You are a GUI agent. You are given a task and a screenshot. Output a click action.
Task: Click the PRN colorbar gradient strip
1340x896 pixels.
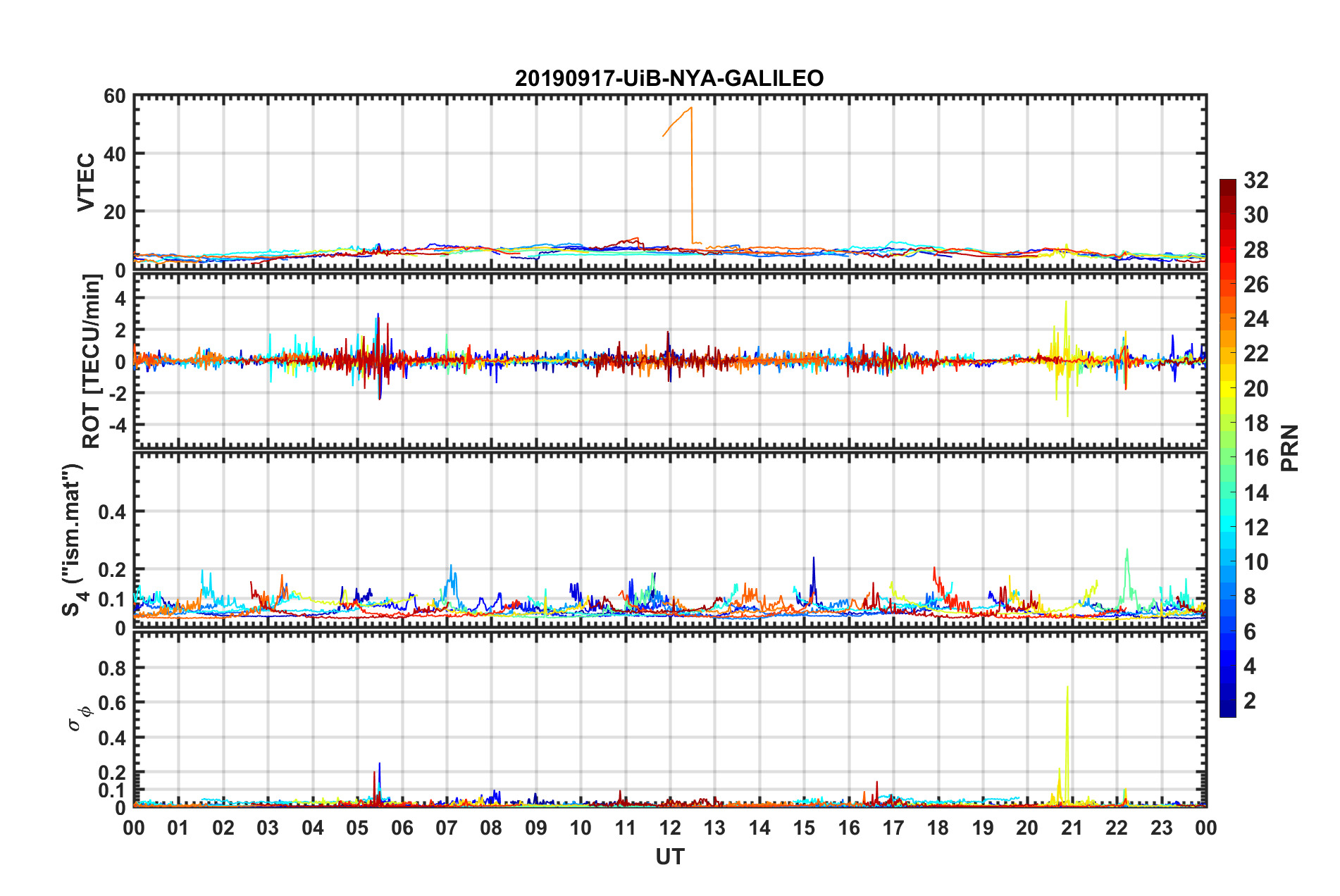click(x=1228, y=448)
